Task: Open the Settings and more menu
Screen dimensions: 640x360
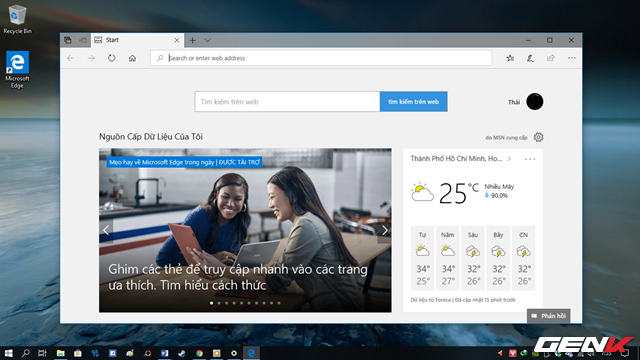Action: coord(571,58)
